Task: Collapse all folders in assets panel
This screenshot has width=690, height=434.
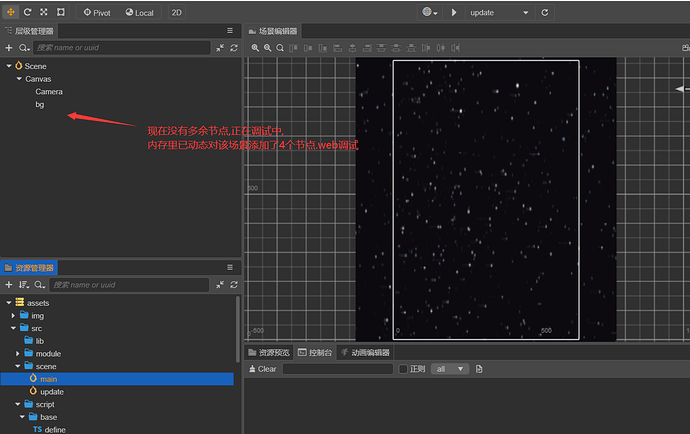Action: click(220, 285)
